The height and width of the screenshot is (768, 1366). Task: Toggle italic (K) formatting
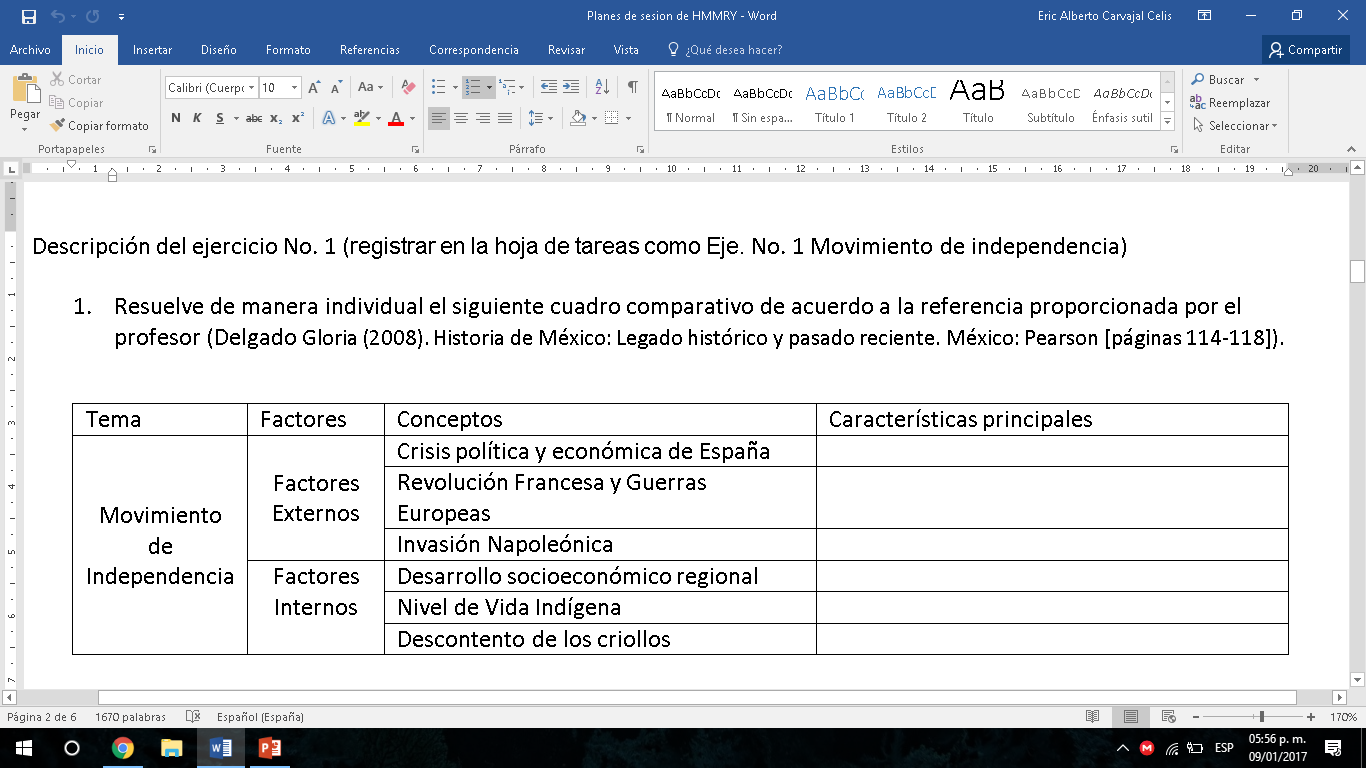point(197,118)
